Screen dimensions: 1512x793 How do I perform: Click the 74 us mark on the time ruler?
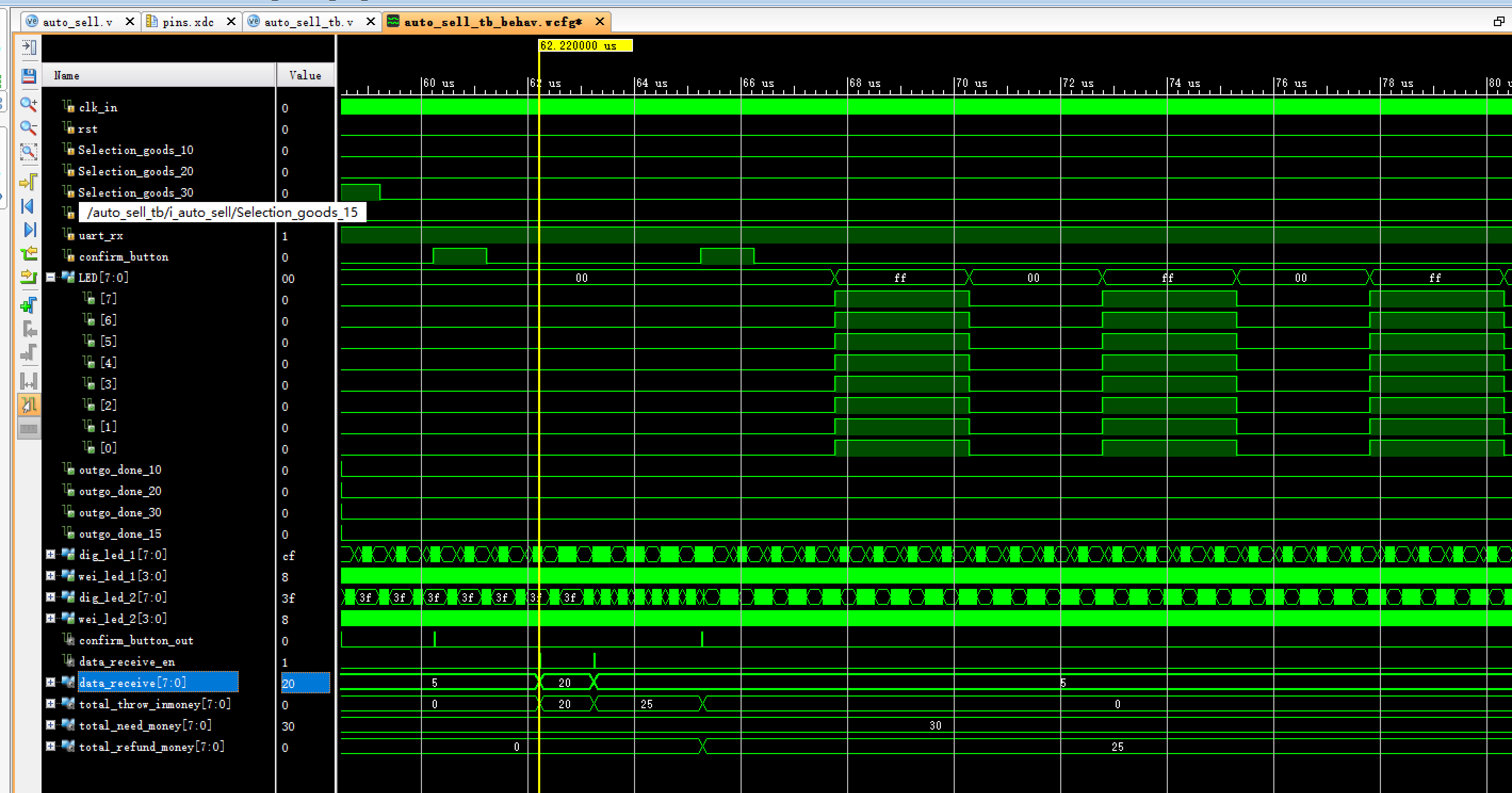(x=1185, y=83)
